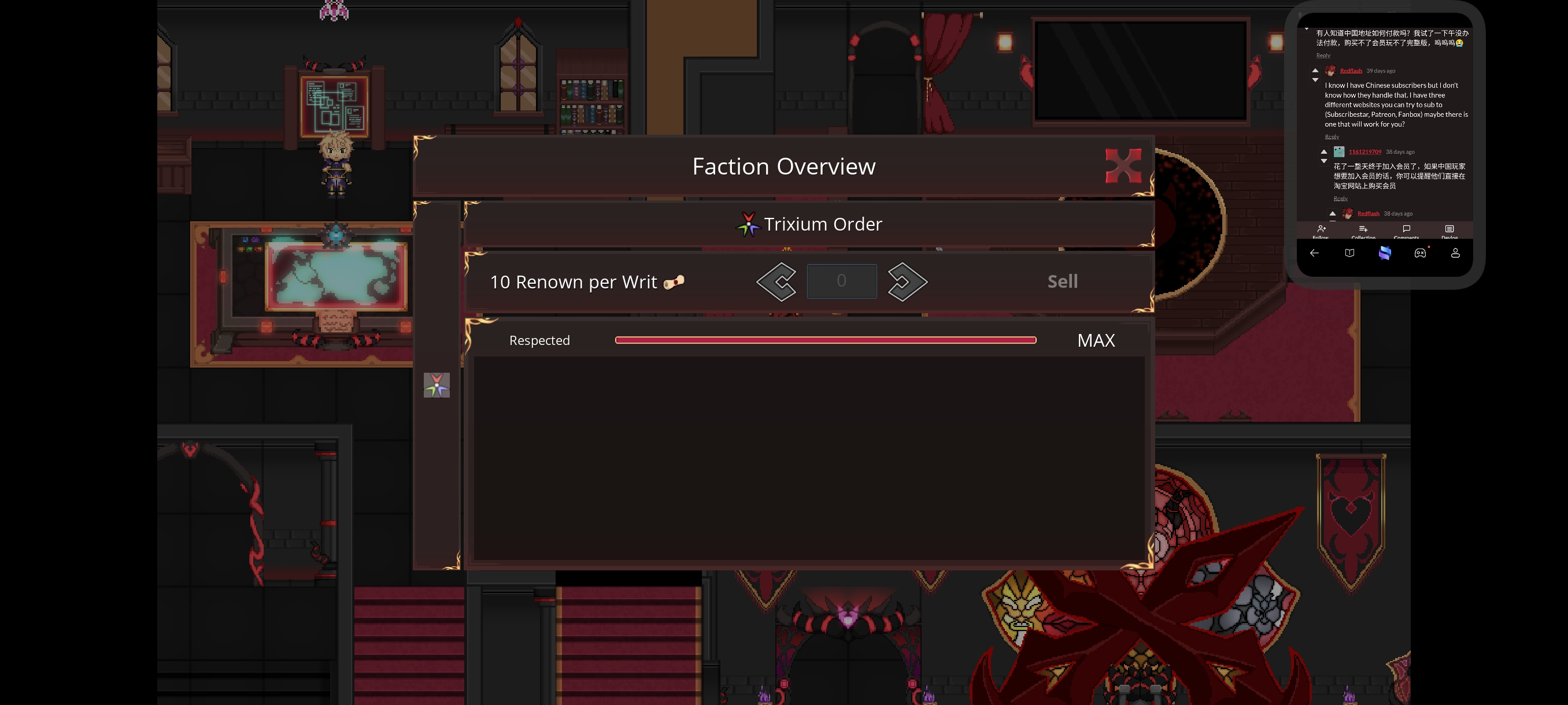Viewport: 1568px width, 705px height.
Task: Increase writ amount with right arrow
Action: 907,281
